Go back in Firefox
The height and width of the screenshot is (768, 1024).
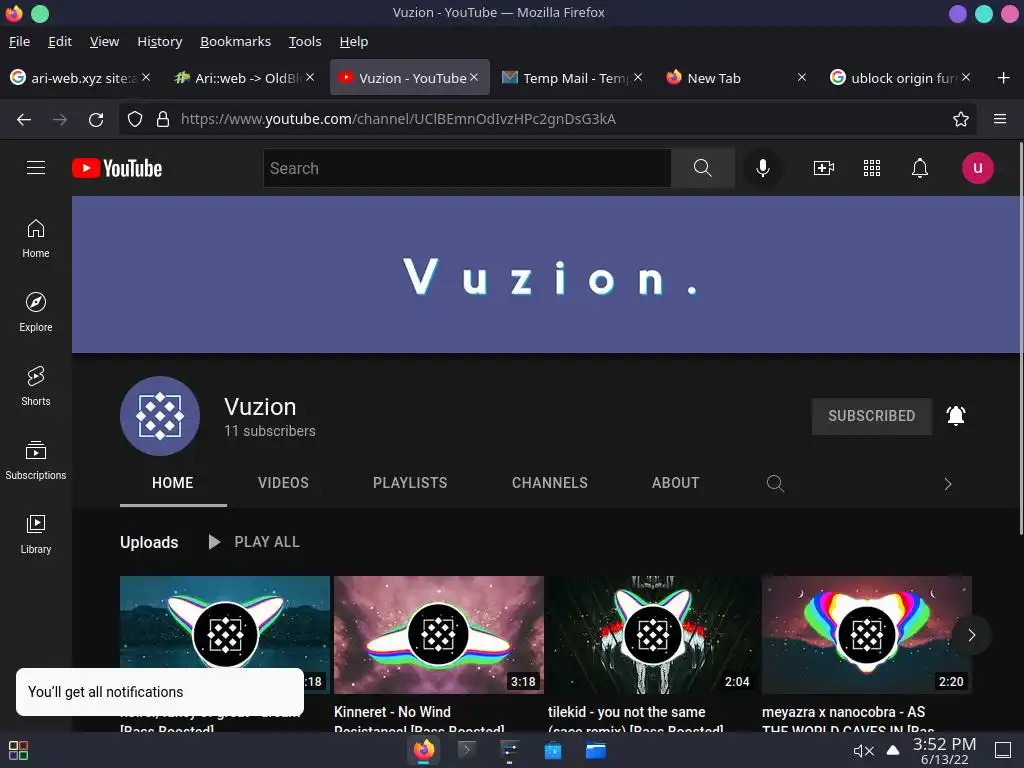point(24,120)
